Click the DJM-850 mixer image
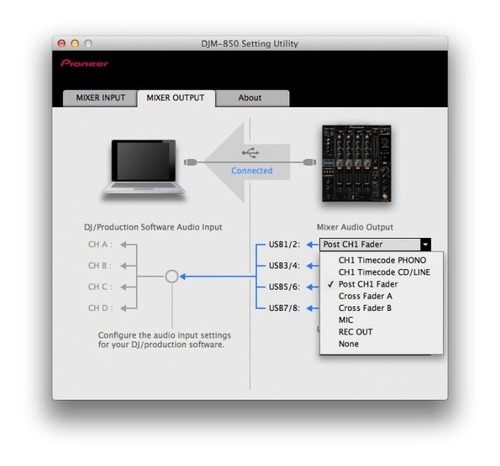The height and width of the screenshot is (466, 500). coord(356,163)
